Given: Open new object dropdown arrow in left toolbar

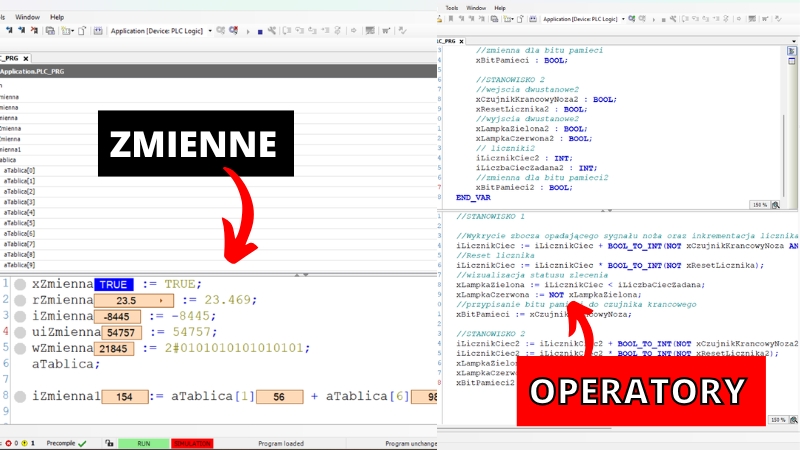Looking at the screenshot, I should [x=72, y=31].
